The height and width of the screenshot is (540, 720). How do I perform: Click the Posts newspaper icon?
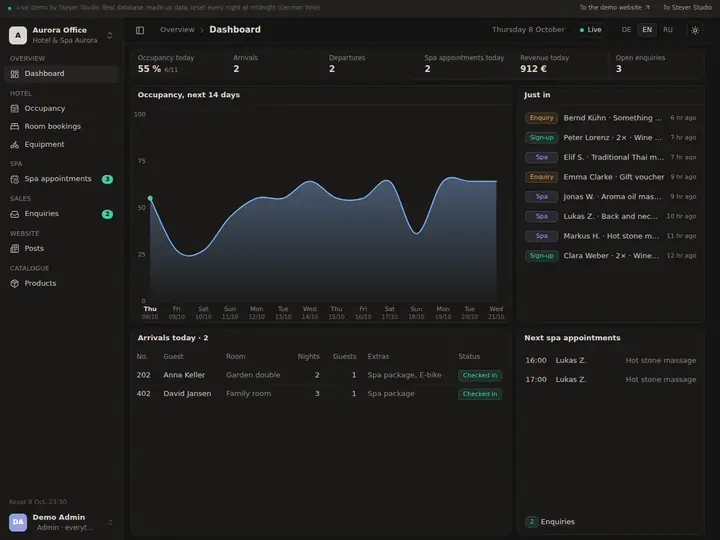coord(15,248)
